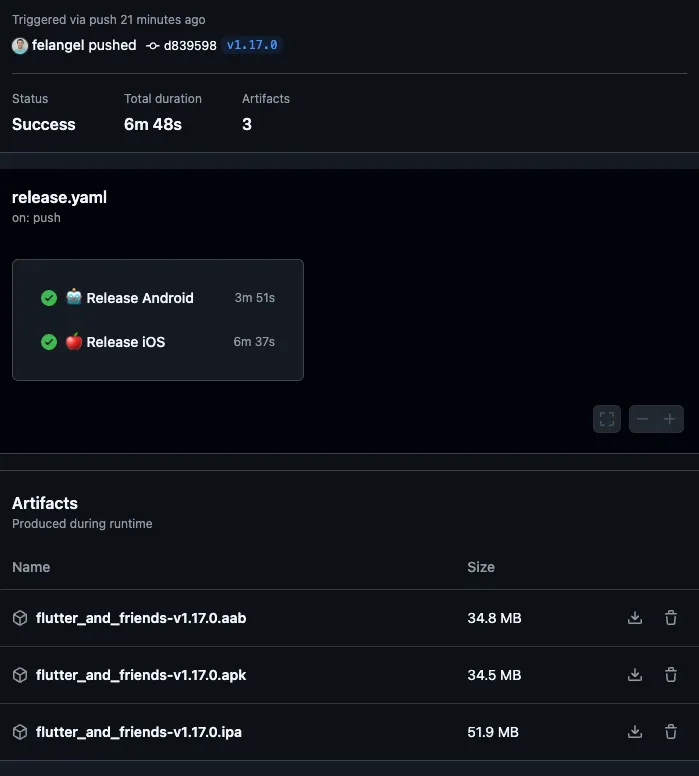699x776 pixels.
Task: Click the Size column header
Action: (481, 567)
